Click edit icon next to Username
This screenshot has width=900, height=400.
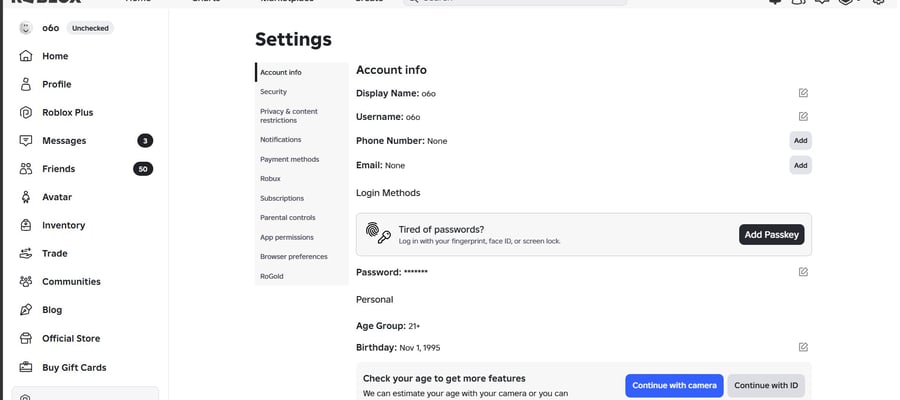(803, 116)
